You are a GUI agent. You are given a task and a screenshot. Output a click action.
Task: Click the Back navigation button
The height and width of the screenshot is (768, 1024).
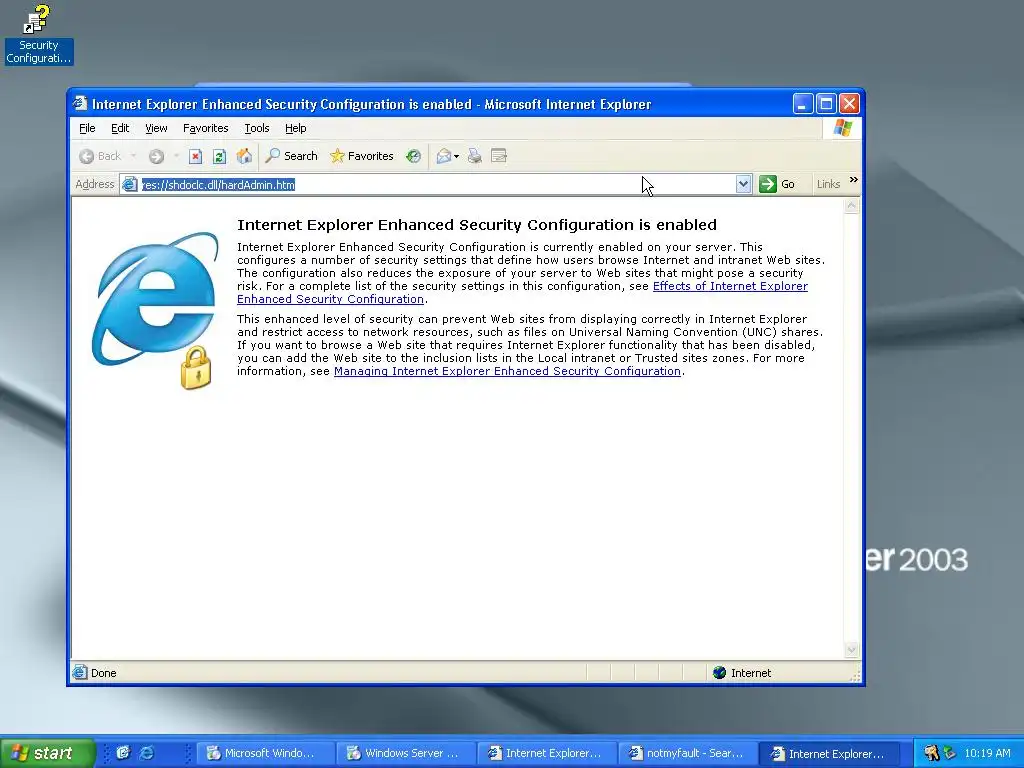[100, 156]
